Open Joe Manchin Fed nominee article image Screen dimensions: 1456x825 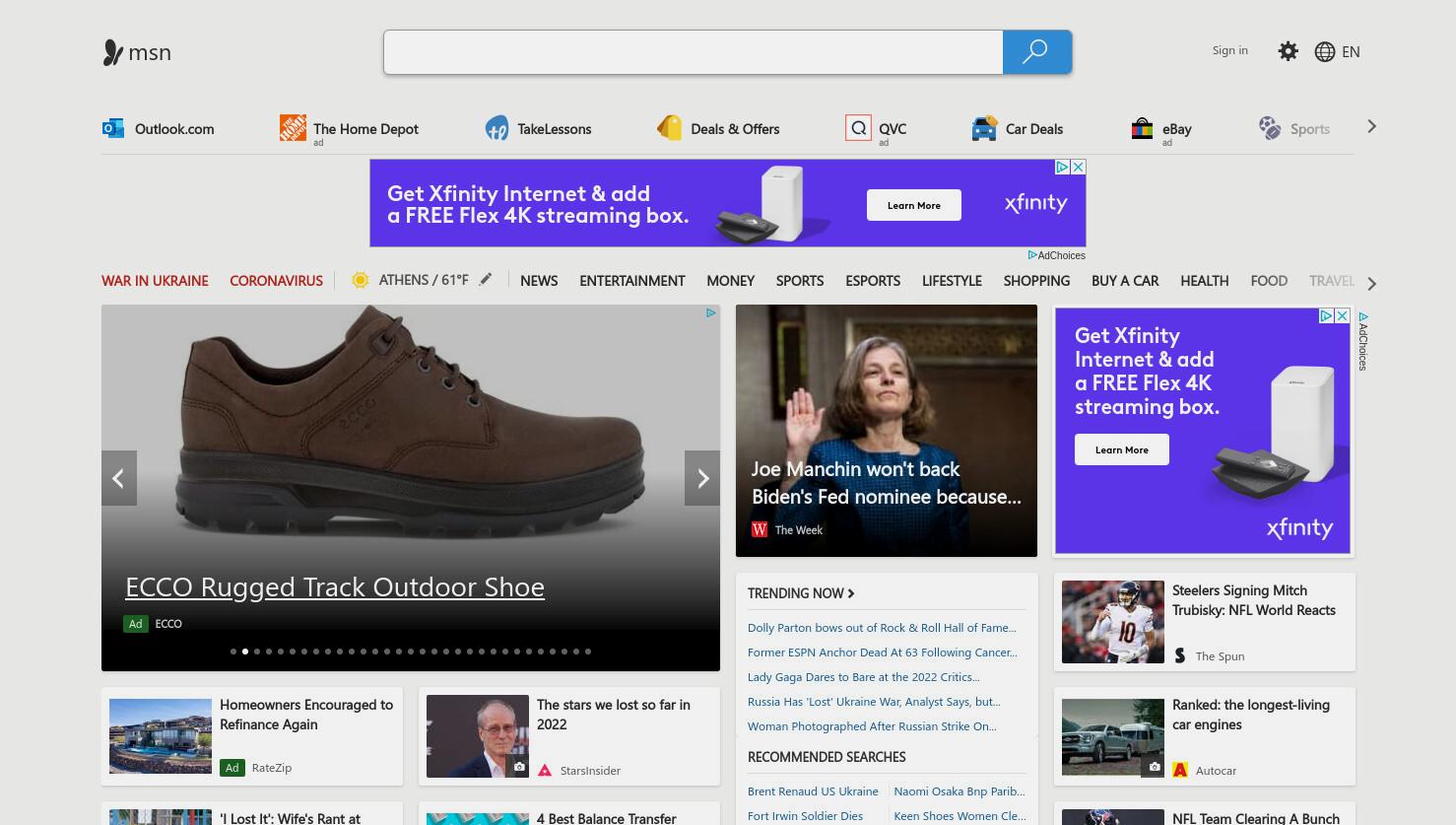tap(887, 431)
